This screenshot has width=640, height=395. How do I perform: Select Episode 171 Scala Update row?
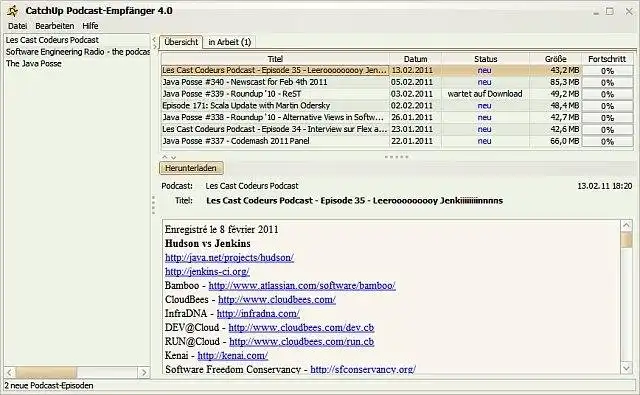point(397,106)
